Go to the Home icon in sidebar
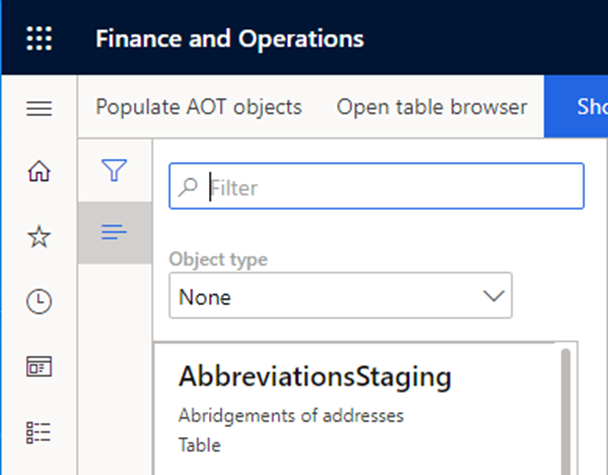This screenshot has height=475, width=608. 39,171
